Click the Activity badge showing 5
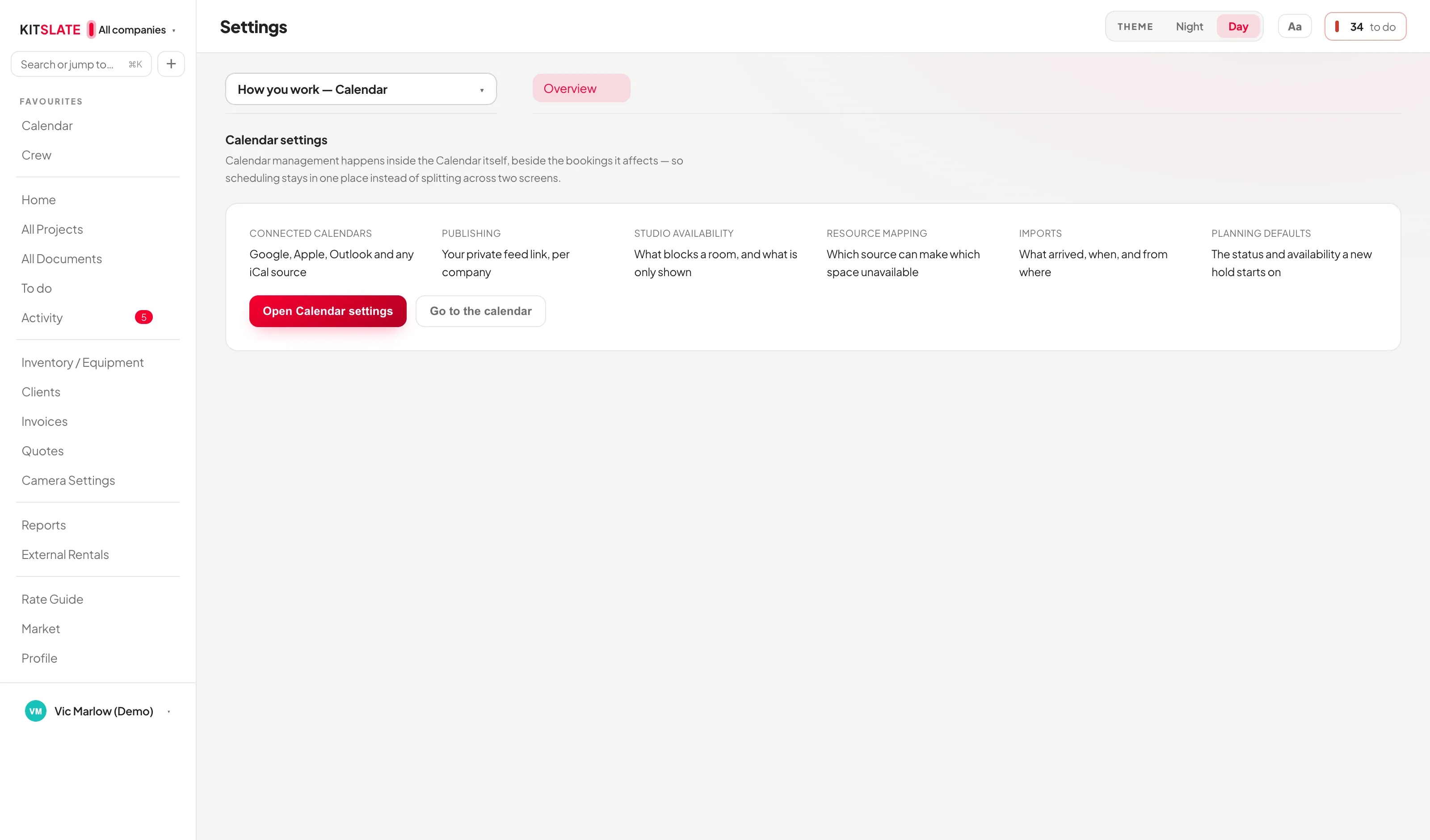1430x840 pixels. (143, 317)
